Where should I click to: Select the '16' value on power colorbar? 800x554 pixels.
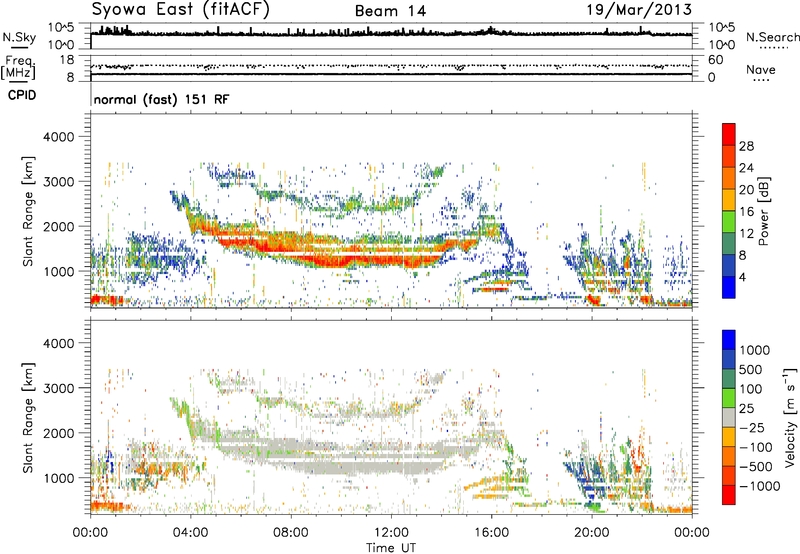pos(746,212)
